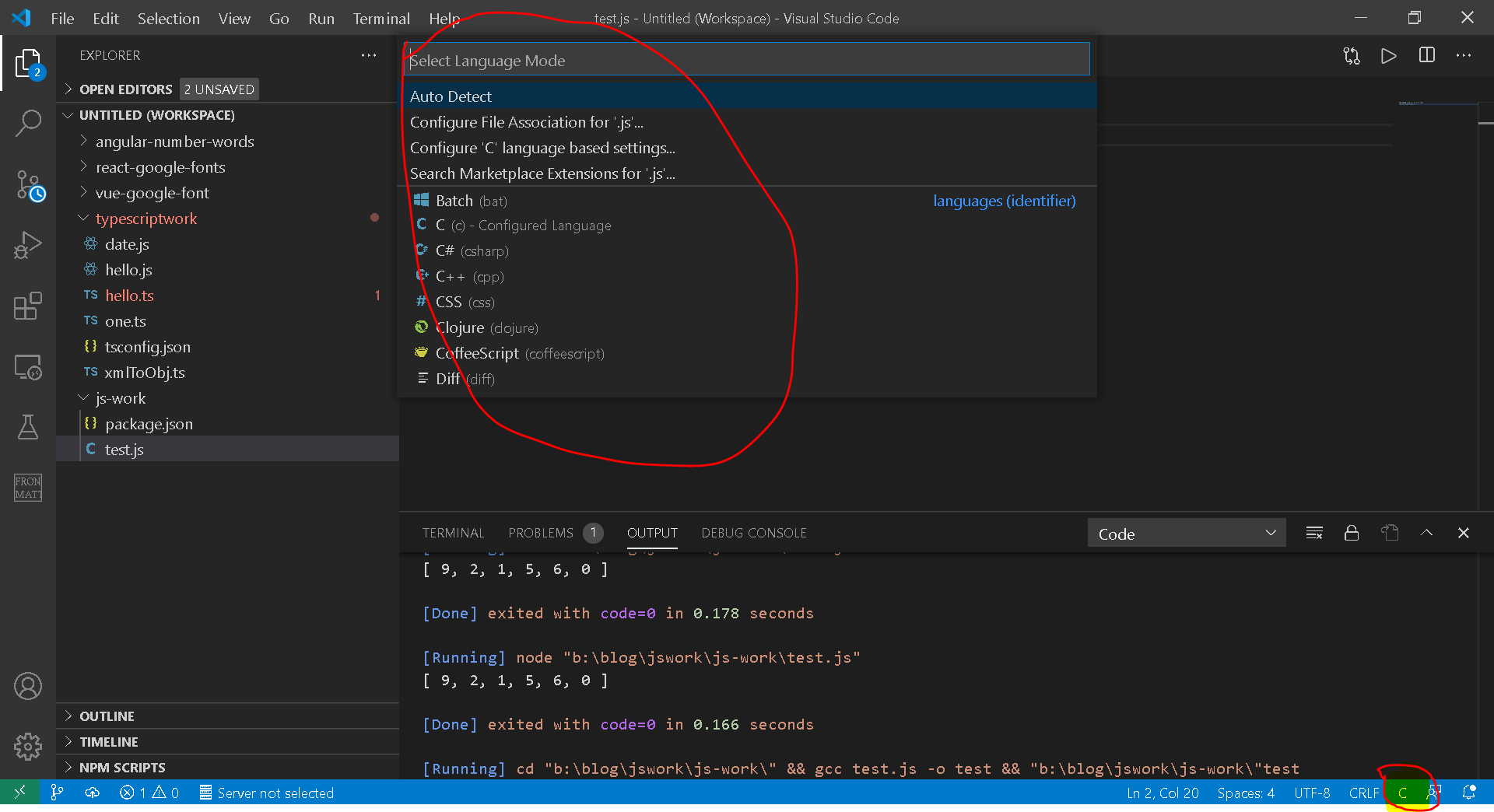Image resolution: width=1494 pixels, height=812 pixels.
Task: Toggle output scroll lock icon
Action: coord(1352,533)
